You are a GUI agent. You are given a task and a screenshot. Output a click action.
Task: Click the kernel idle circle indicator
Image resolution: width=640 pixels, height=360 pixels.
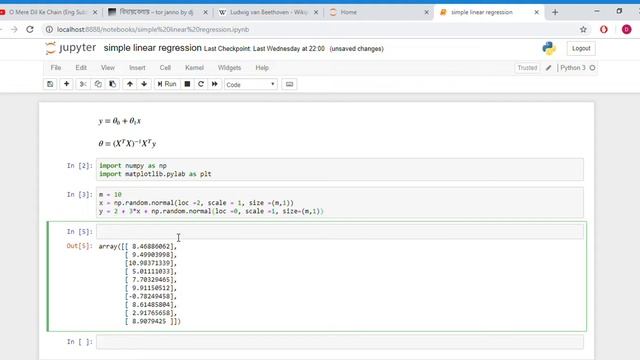tap(592, 68)
